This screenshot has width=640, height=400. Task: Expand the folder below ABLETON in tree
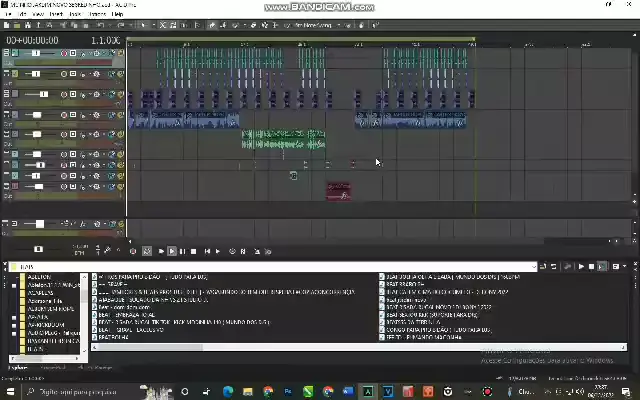click(14, 285)
